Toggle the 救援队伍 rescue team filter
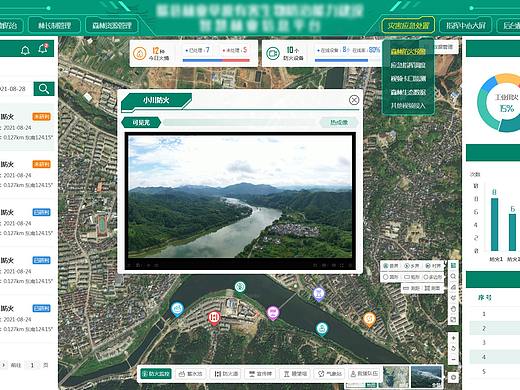Screen dimensions: 520x390 (364, 374)
